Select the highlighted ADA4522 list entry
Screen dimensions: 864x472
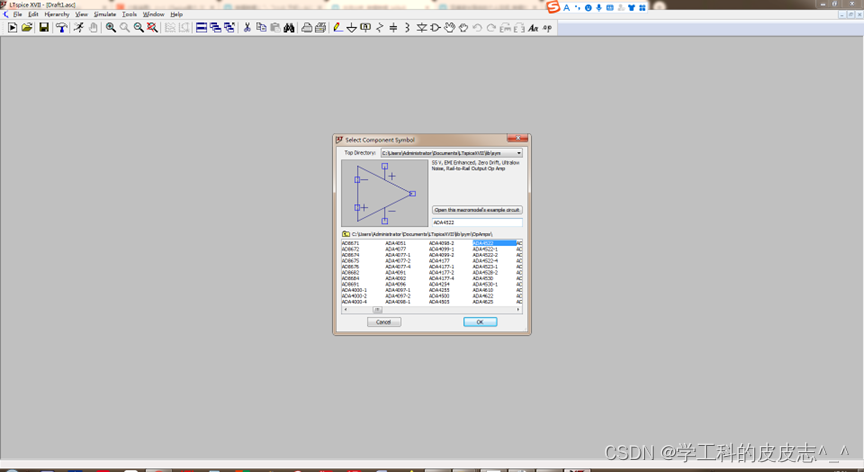(x=494, y=243)
